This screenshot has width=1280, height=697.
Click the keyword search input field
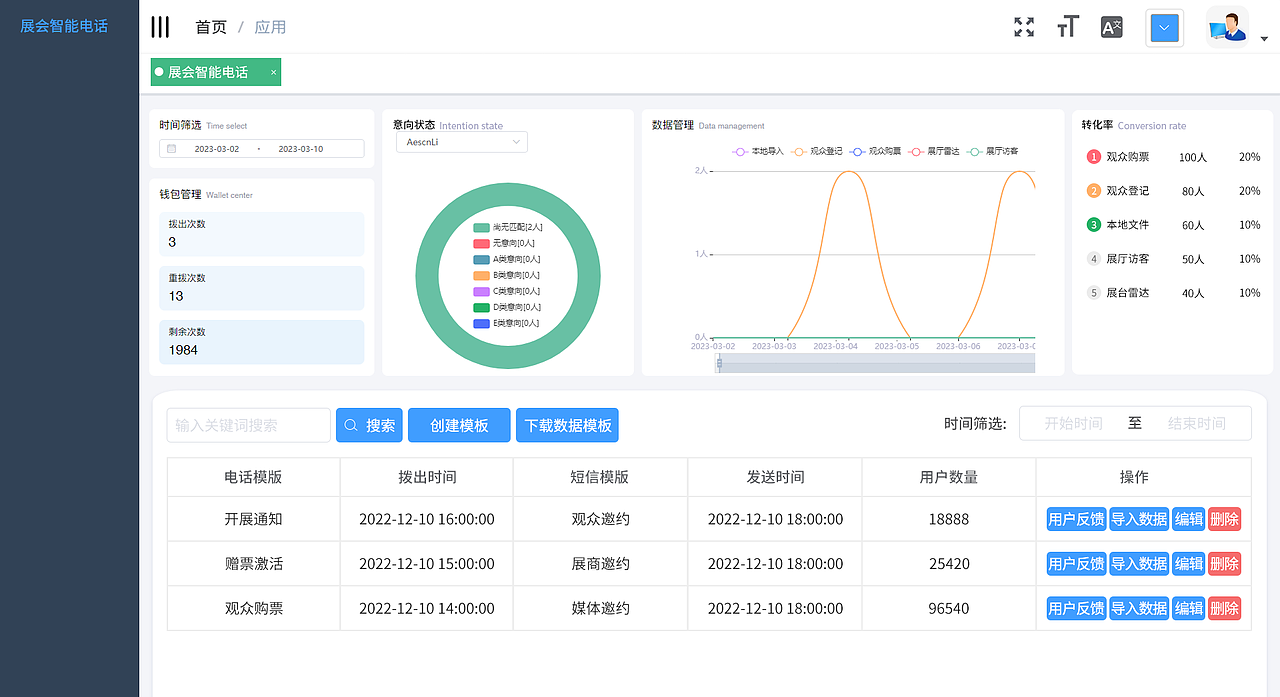[248, 424]
